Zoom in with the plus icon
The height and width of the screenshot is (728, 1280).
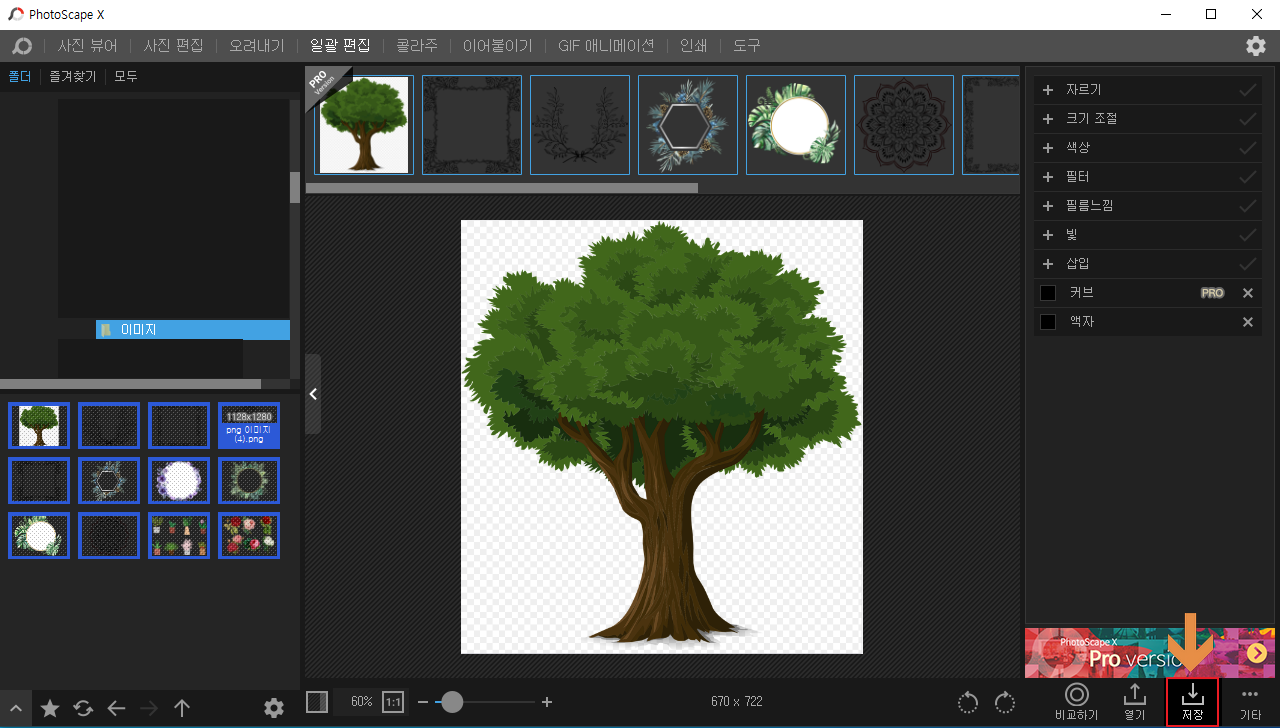[547, 702]
